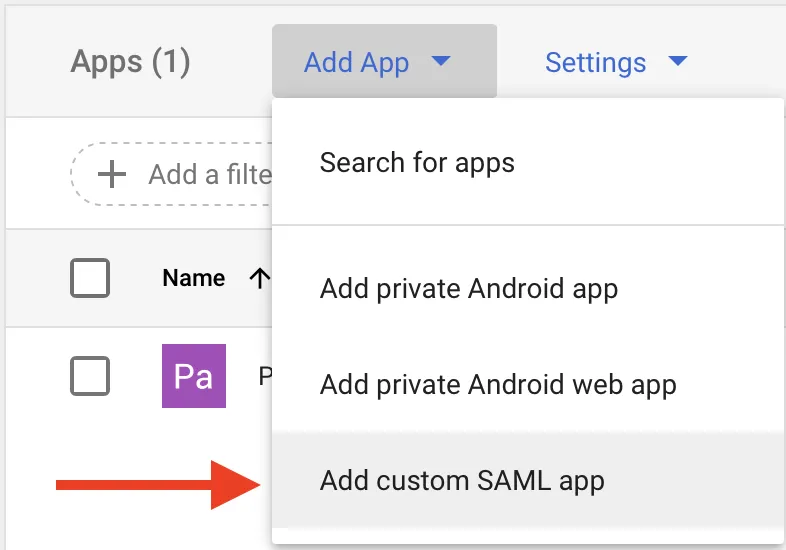
Task: Toggle the select-all checkbox in header row
Action: click(x=90, y=278)
